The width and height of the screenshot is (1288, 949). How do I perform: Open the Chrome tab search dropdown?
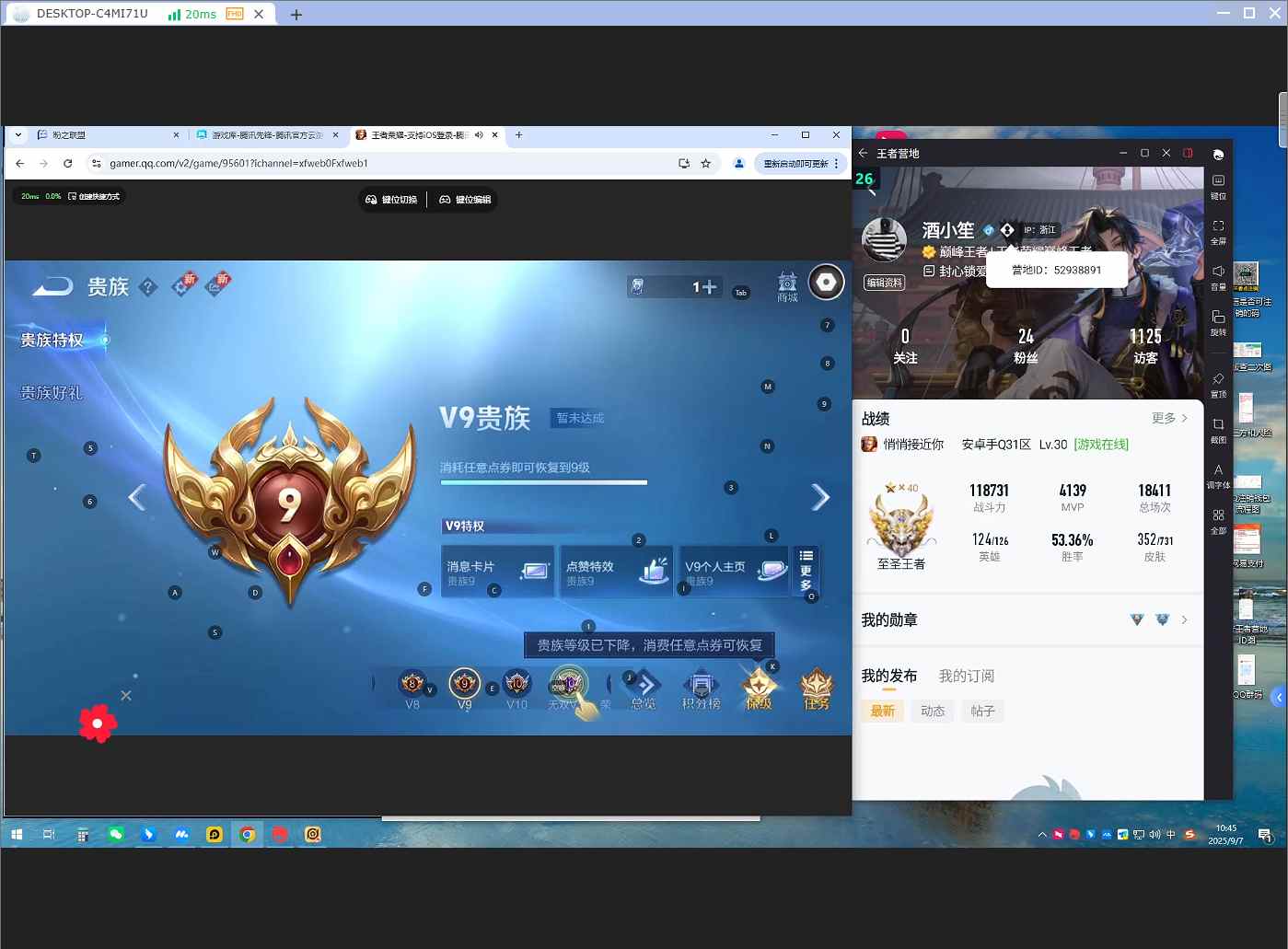[x=17, y=134]
